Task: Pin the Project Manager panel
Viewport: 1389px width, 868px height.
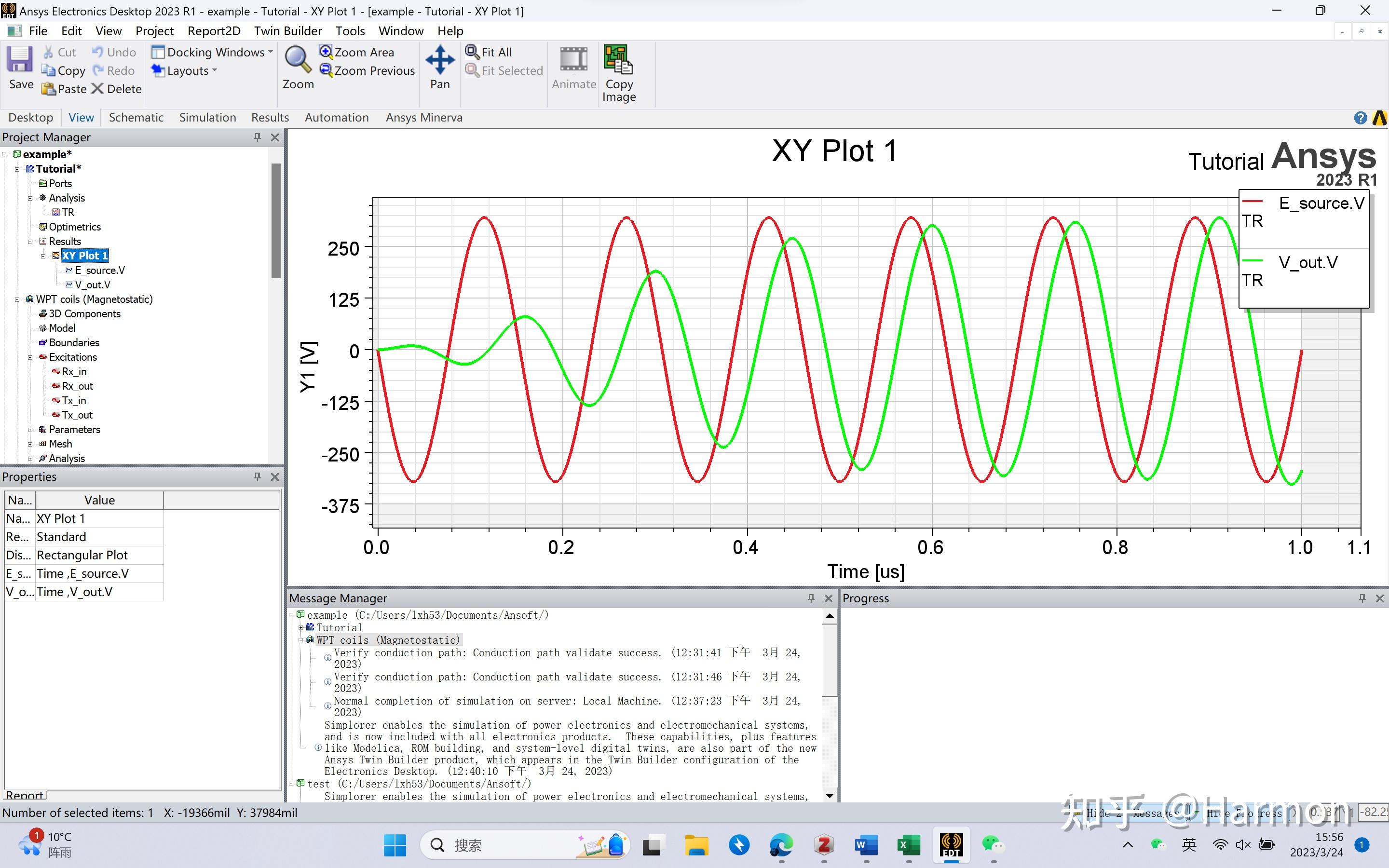Action: 257,137
